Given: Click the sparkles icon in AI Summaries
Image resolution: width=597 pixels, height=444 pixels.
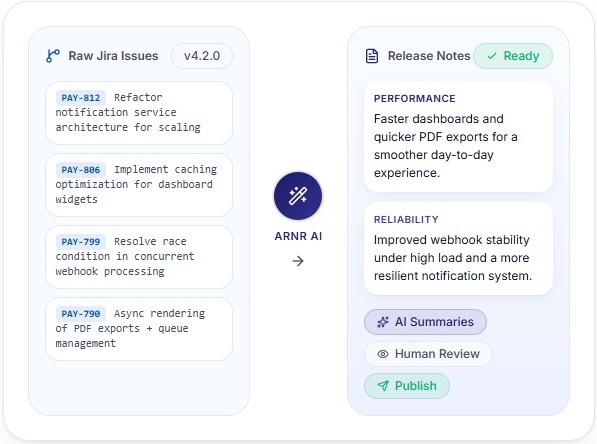Looking at the screenshot, I should pos(383,322).
